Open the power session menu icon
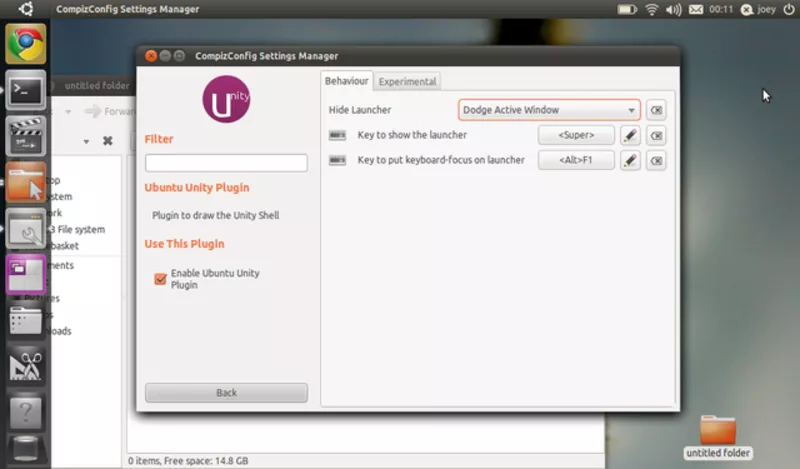 788,9
